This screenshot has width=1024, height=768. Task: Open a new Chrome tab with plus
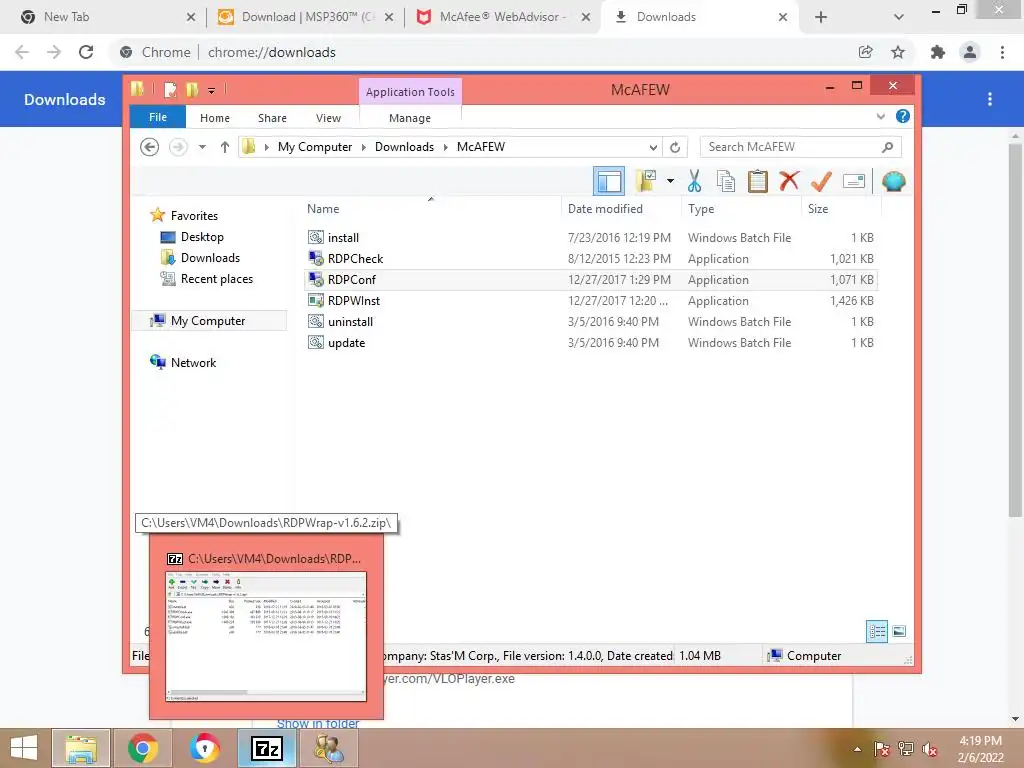[x=821, y=17]
